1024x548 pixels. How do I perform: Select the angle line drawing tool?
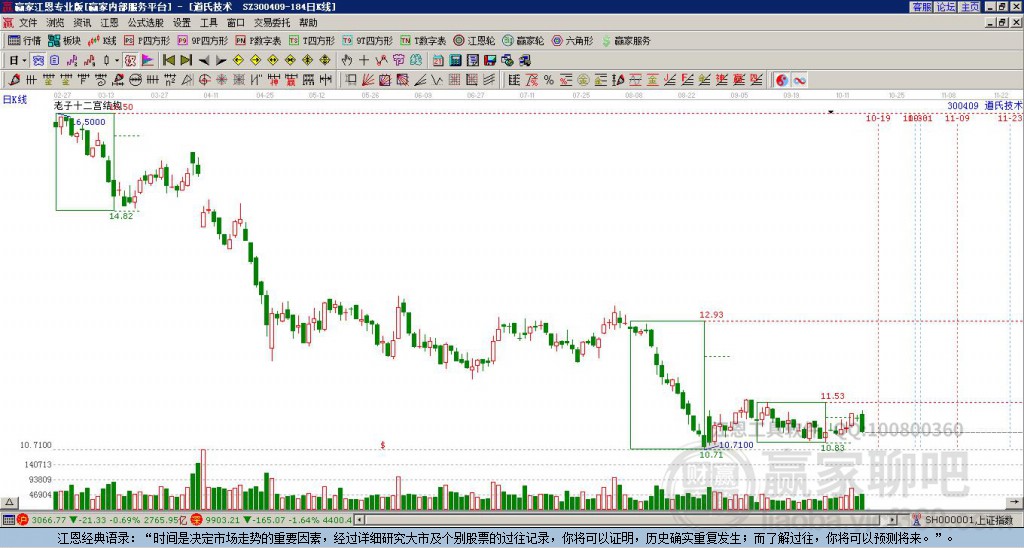click(x=419, y=80)
